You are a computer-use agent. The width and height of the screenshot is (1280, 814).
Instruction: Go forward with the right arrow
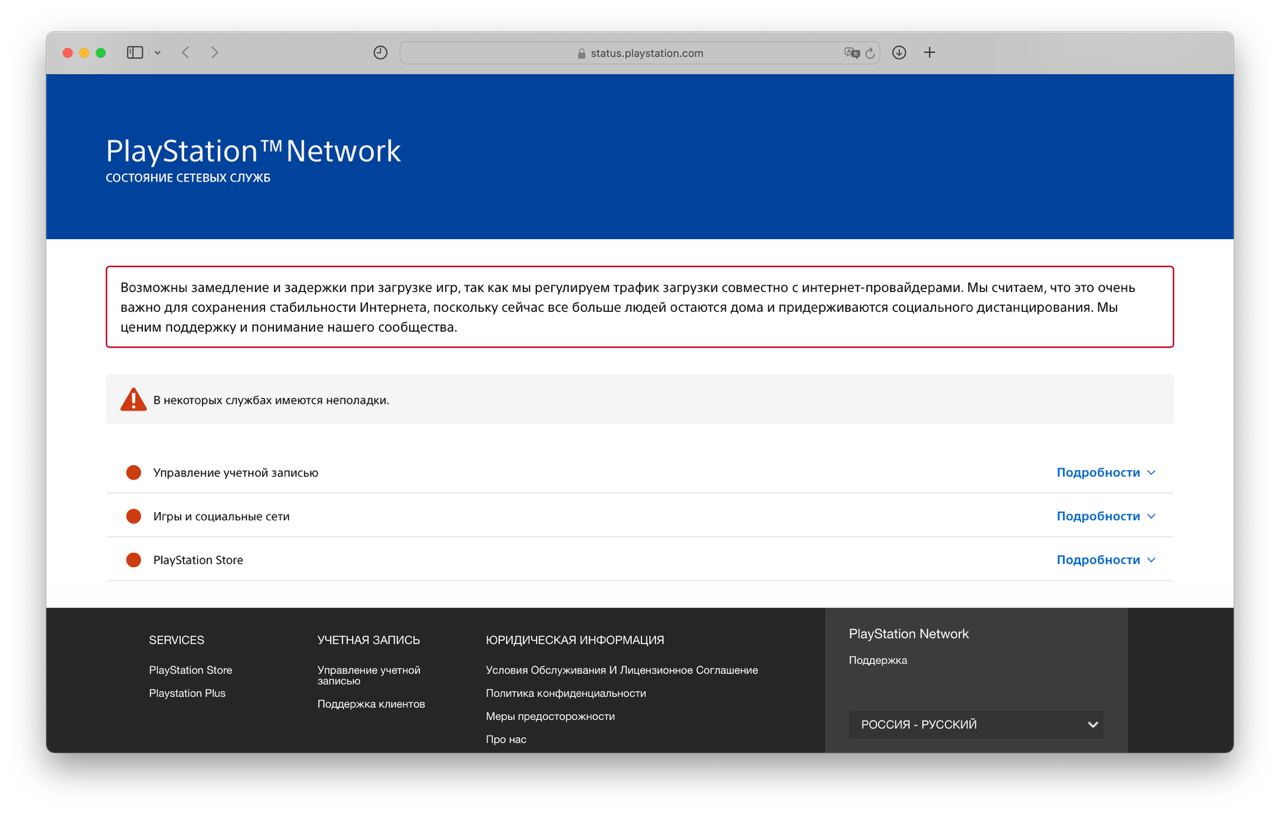click(x=214, y=52)
